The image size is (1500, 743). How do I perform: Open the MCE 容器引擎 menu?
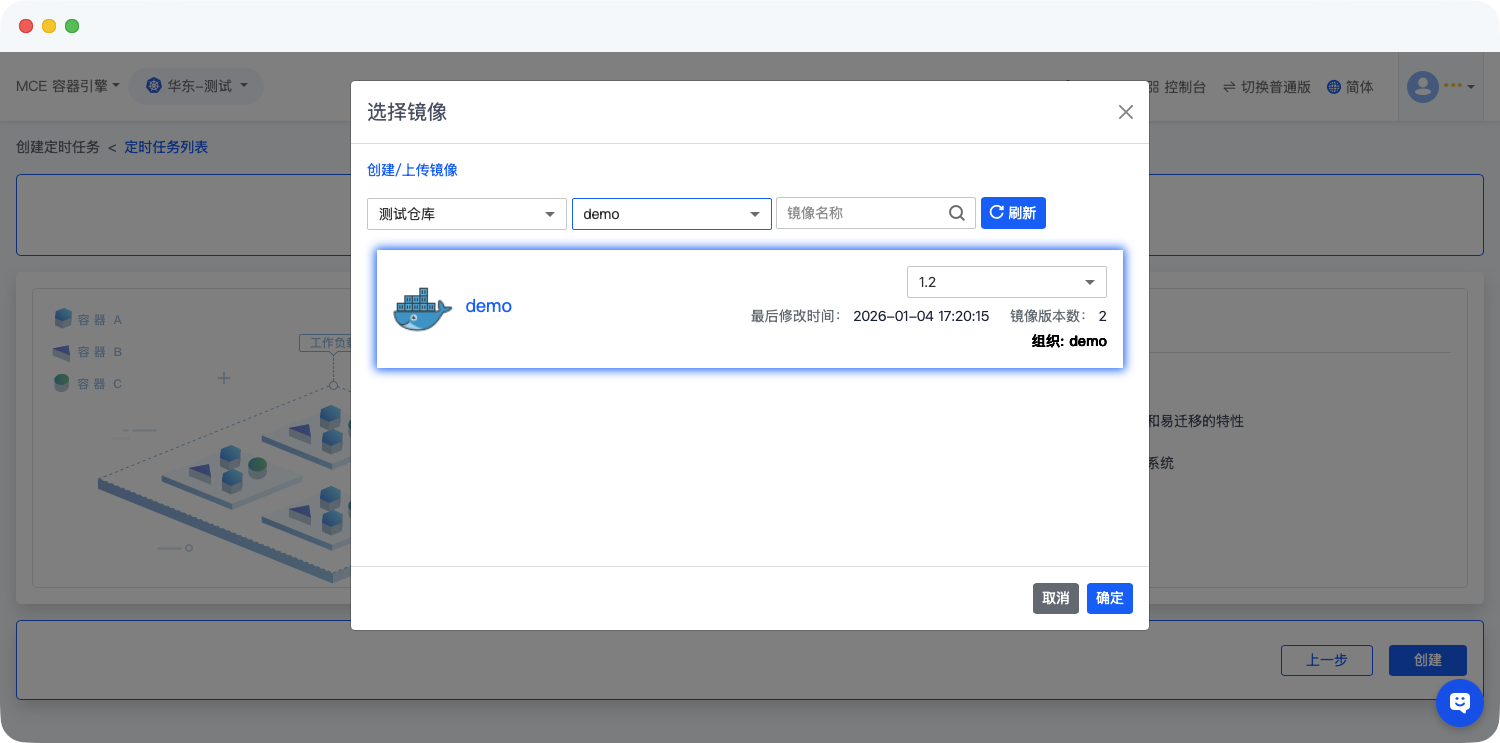[67, 86]
